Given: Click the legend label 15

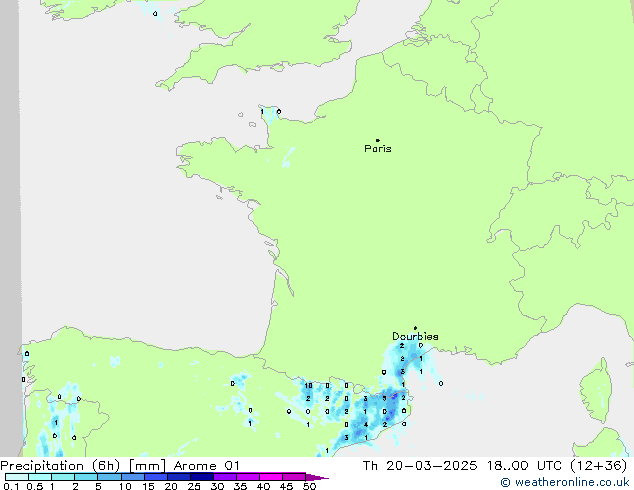Looking at the screenshot, I should pyautogui.click(x=148, y=486).
